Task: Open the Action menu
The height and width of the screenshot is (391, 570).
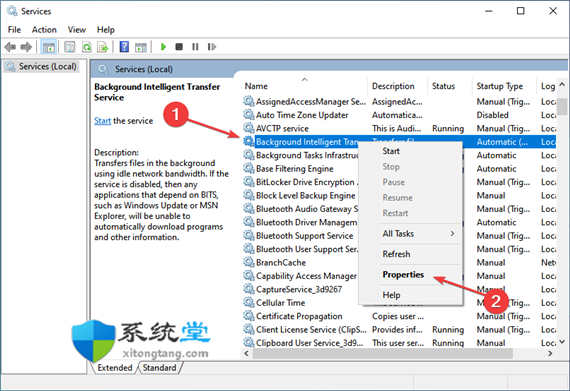Action: coord(44,29)
